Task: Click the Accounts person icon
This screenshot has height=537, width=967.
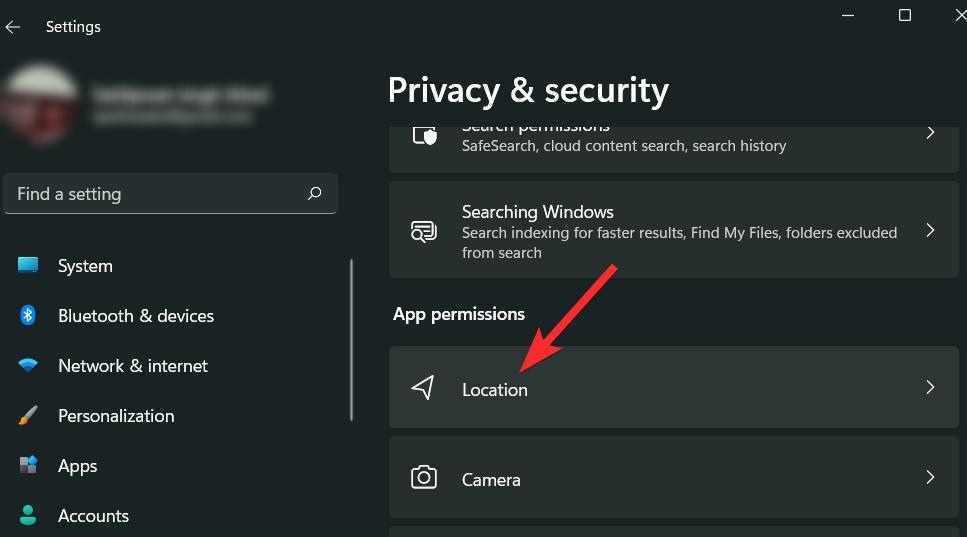Action: [28, 516]
